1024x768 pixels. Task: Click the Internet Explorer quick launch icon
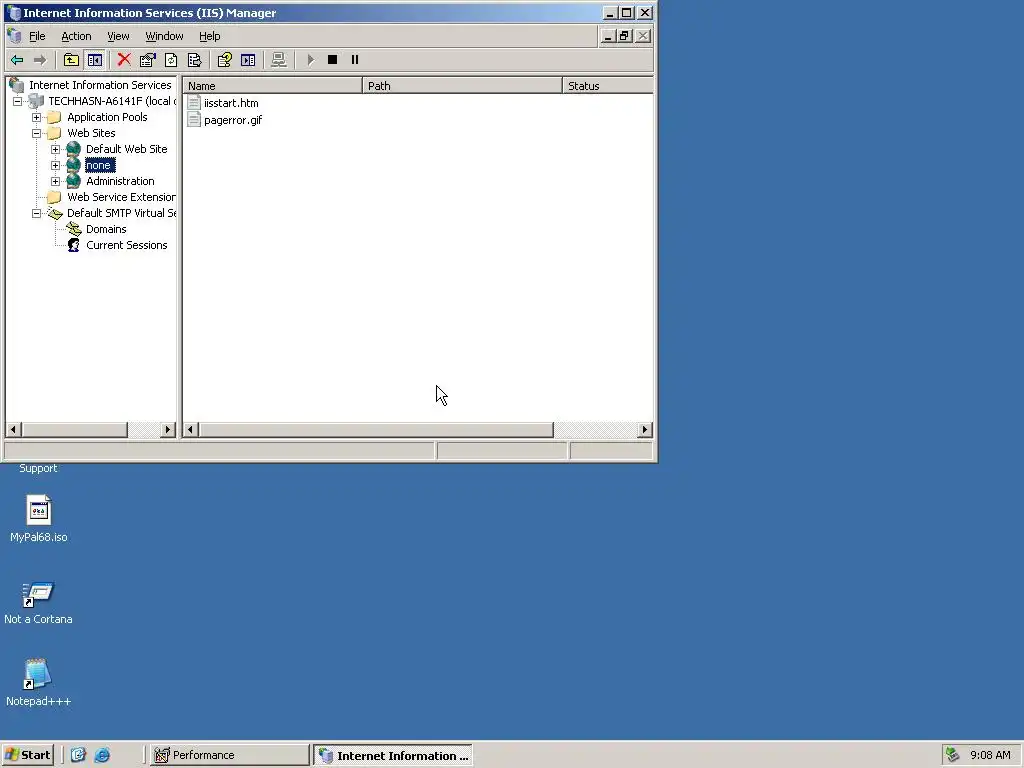click(103, 755)
